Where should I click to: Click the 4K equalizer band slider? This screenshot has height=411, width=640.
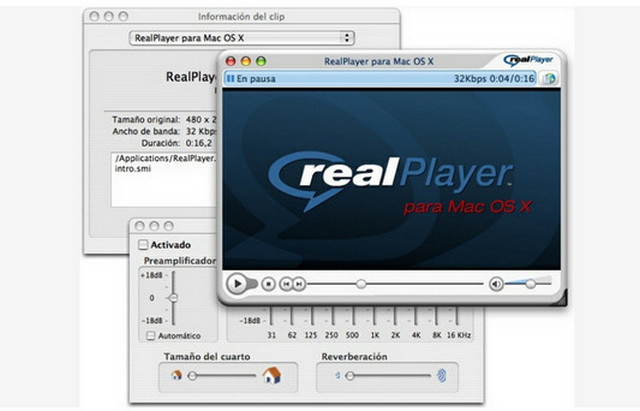[416, 315]
